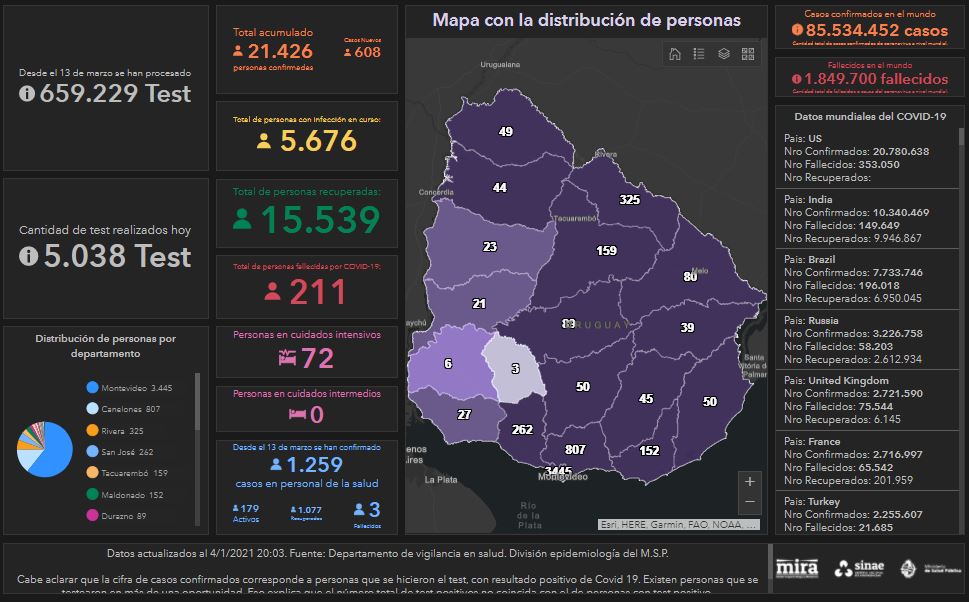Zoom in on the map

pyautogui.click(x=750, y=481)
